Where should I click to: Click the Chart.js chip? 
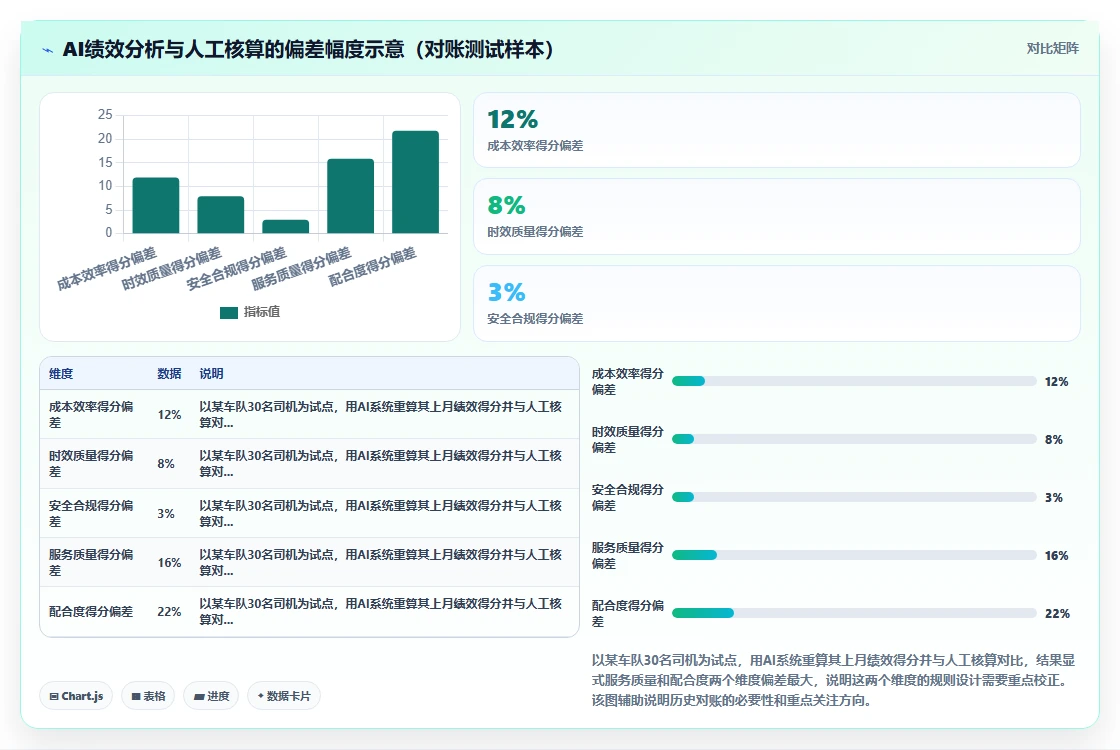pos(76,696)
